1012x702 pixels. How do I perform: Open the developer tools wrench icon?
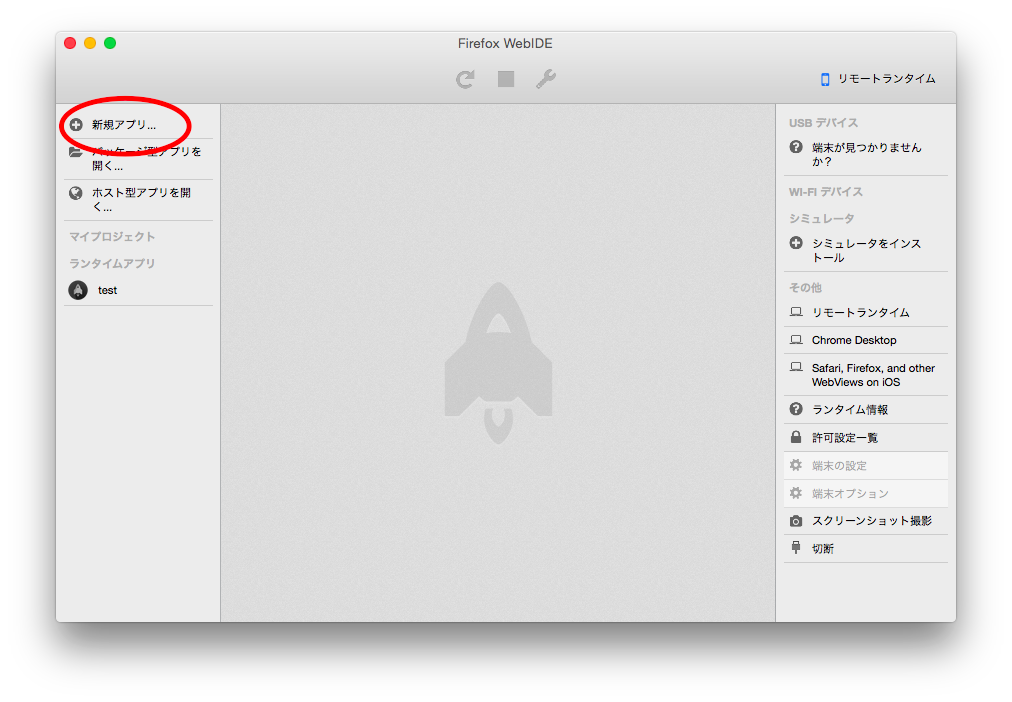point(546,79)
